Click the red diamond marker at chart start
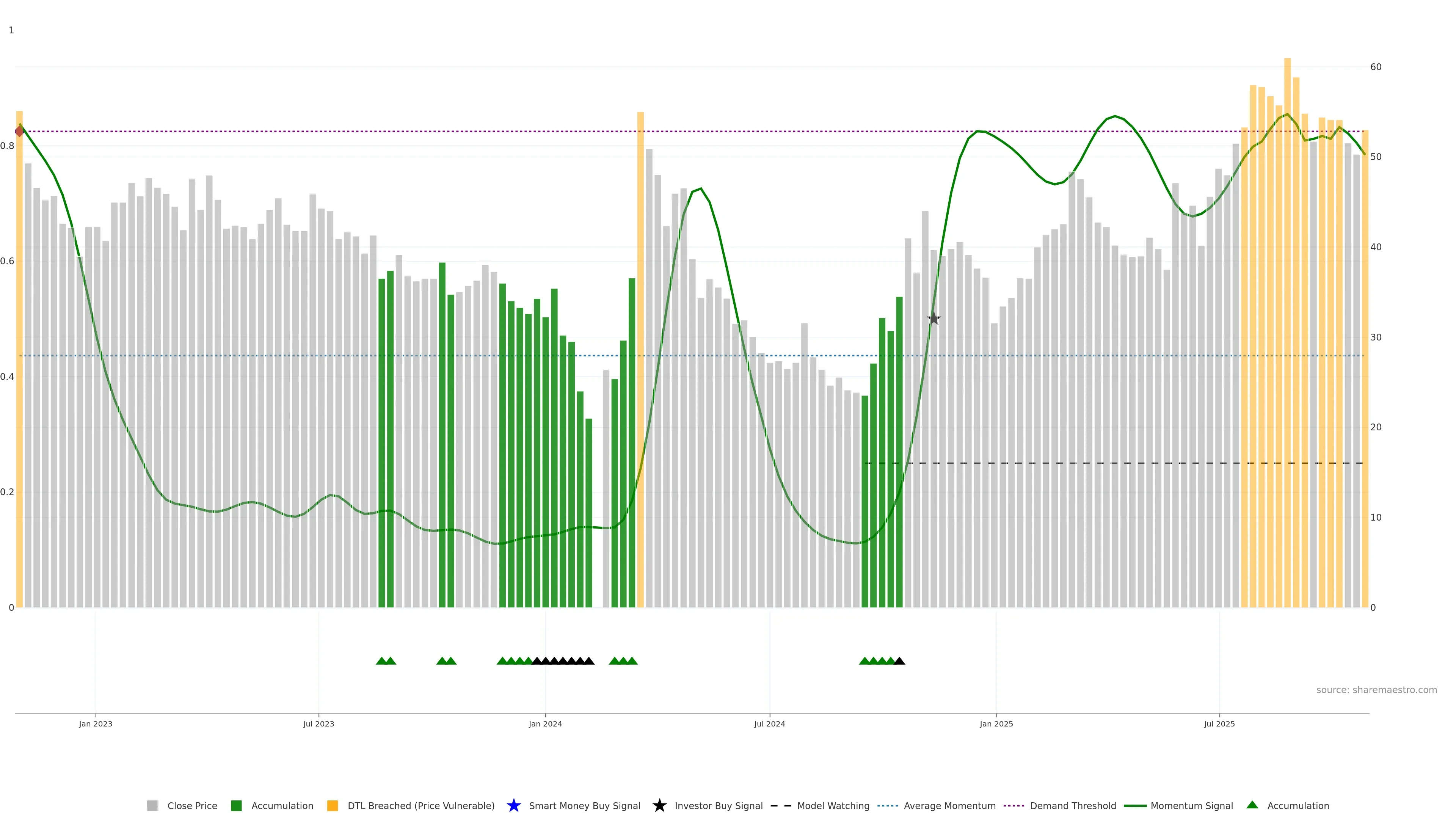Viewport: 1456px width, 819px height. point(19,131)
